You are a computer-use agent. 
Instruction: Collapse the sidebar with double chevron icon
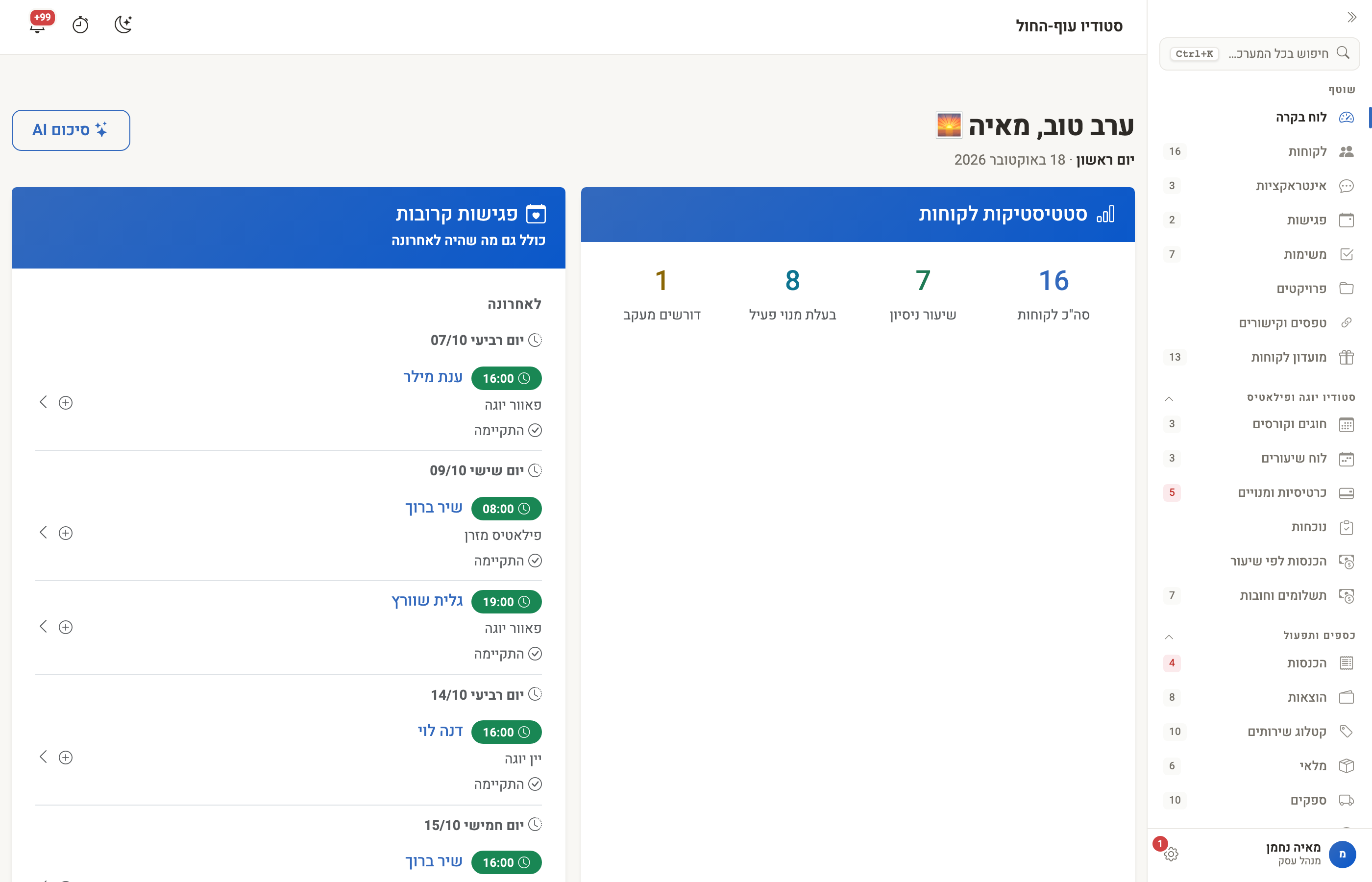(x=1352, y=17)
